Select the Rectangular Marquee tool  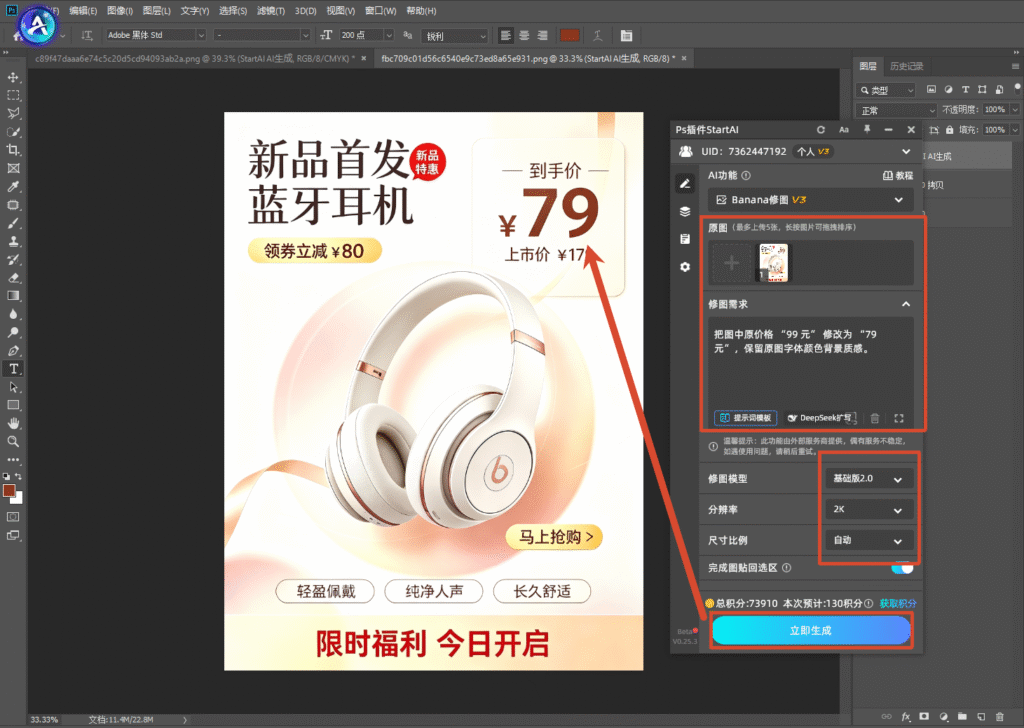pyautogui.click(x=13, y=95)
